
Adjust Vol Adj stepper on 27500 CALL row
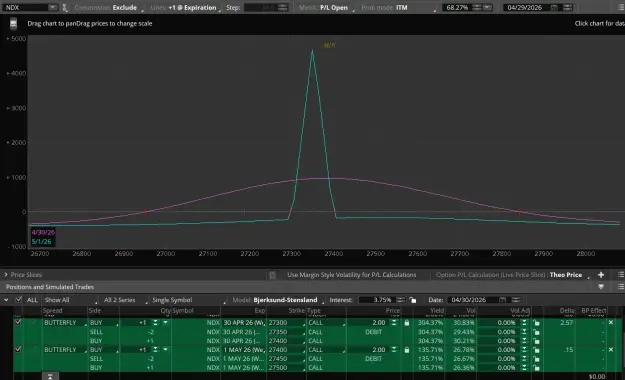pyautogui.click(x=525, y=368)
